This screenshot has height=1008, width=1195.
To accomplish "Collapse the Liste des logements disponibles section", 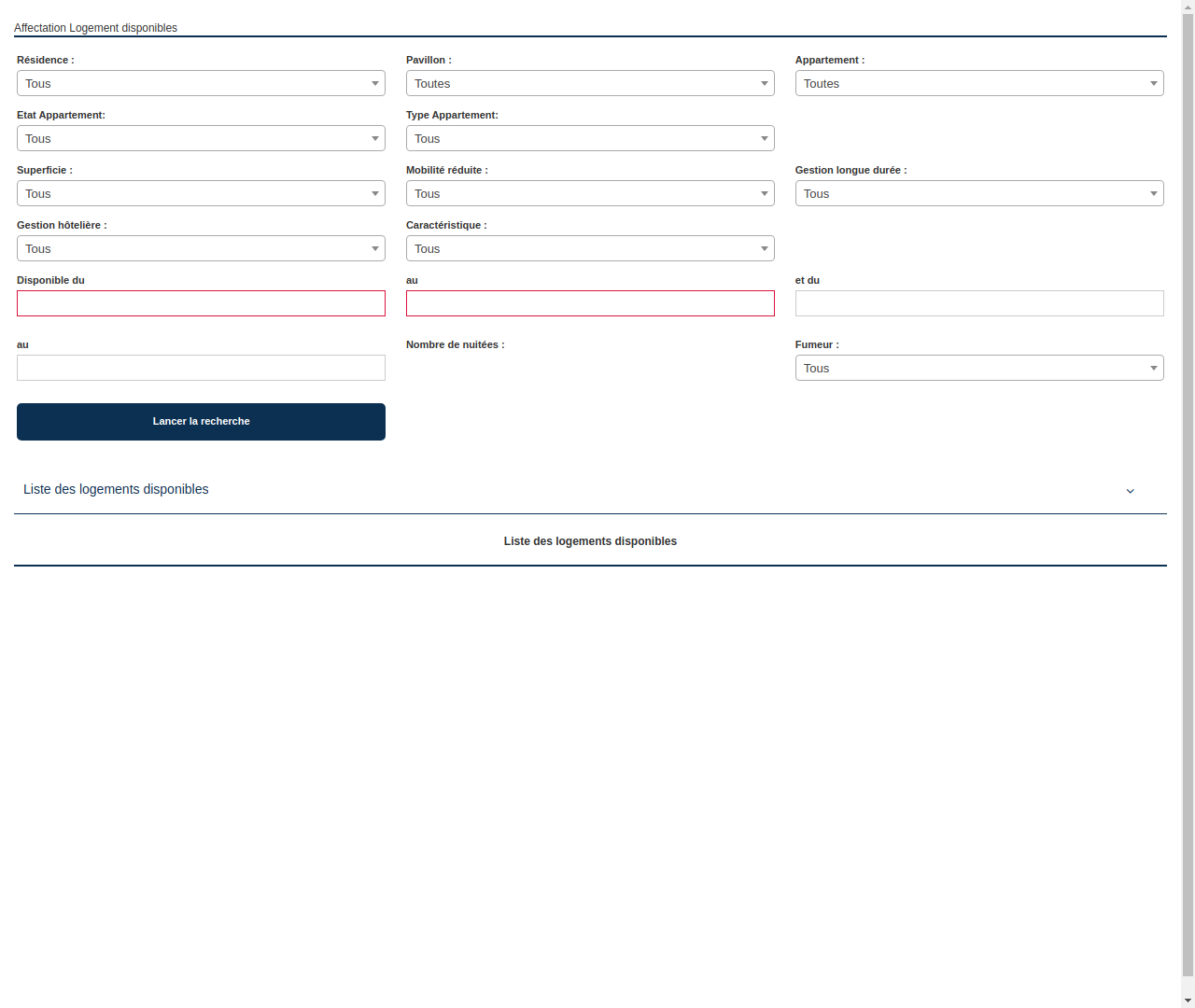I will pyautogui.click(x=1130, y=490).
